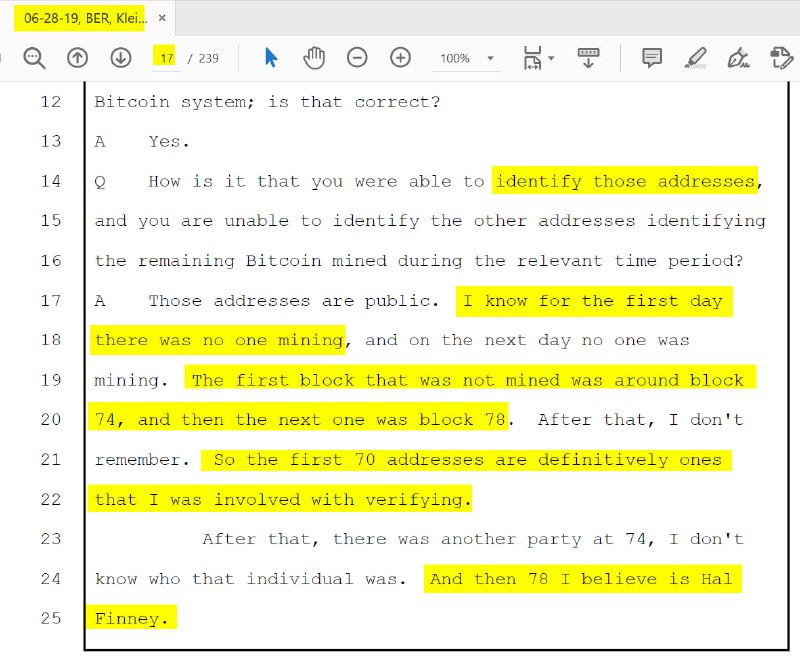Image resolution: width=800 pixels, height=665 pixels.
Task: Click line number 25 in the margin
Action: pos(51,618)
